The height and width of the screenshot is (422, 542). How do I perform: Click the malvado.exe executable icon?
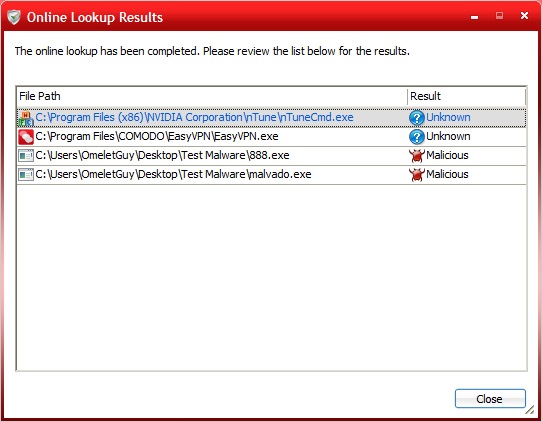(x=26, y=175)
